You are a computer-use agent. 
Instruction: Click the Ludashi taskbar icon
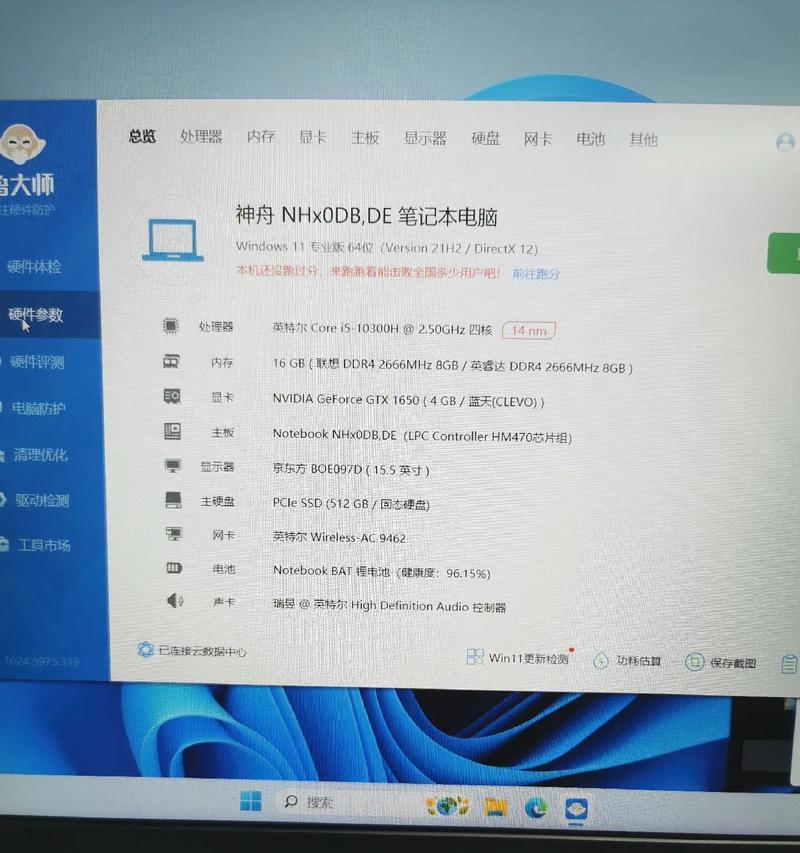[576, 809]
